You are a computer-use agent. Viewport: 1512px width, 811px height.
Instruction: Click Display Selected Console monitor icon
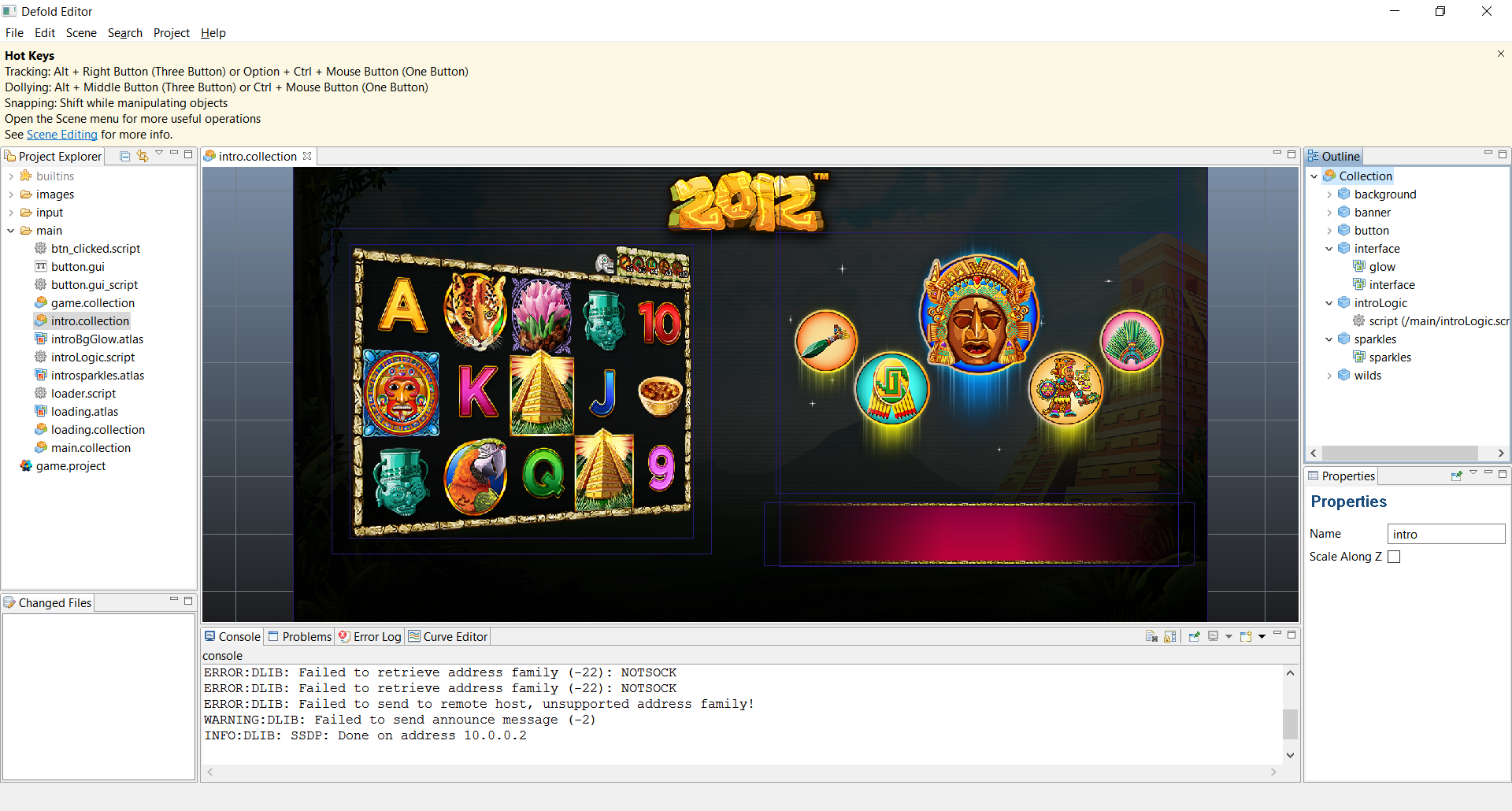coord(1214,636)
